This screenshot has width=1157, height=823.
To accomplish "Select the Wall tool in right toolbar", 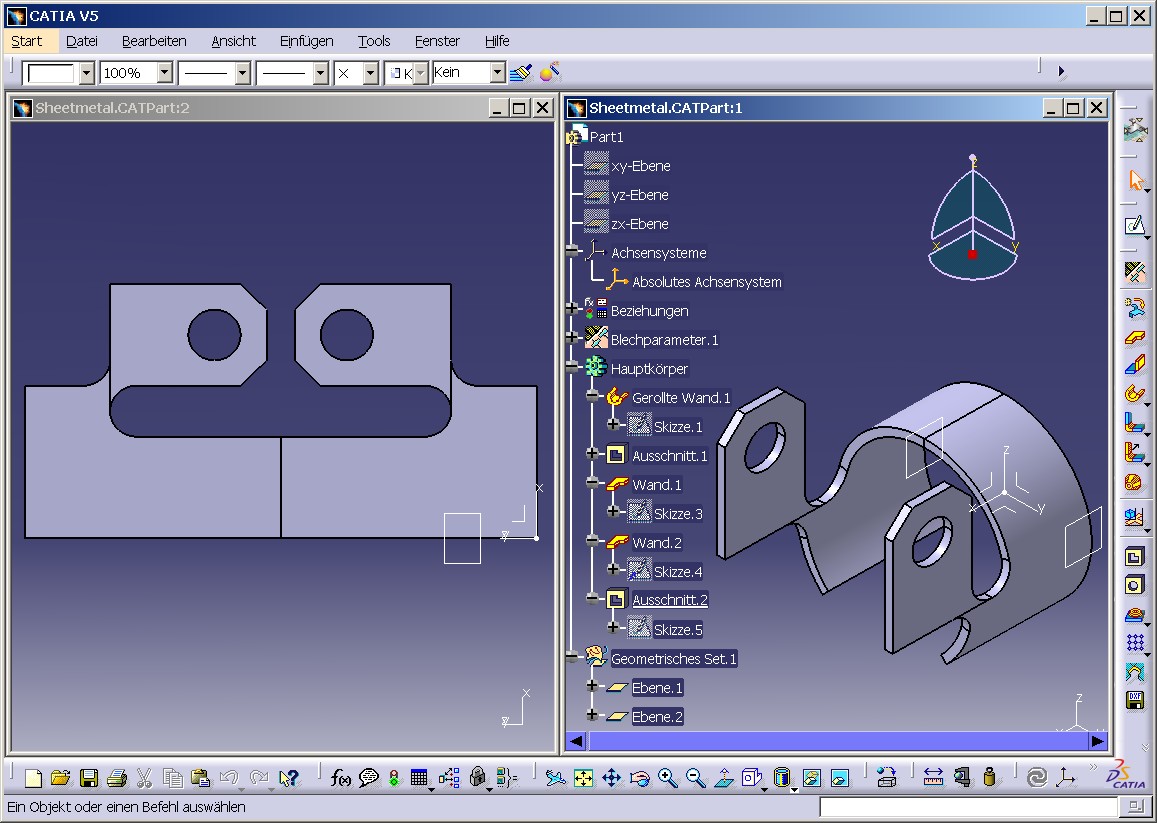I will point(1135,337).
